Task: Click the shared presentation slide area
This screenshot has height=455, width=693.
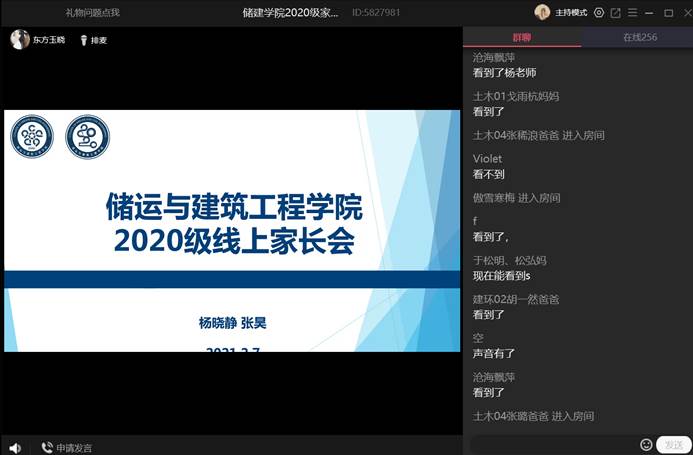Action: [x=232, y=230]
